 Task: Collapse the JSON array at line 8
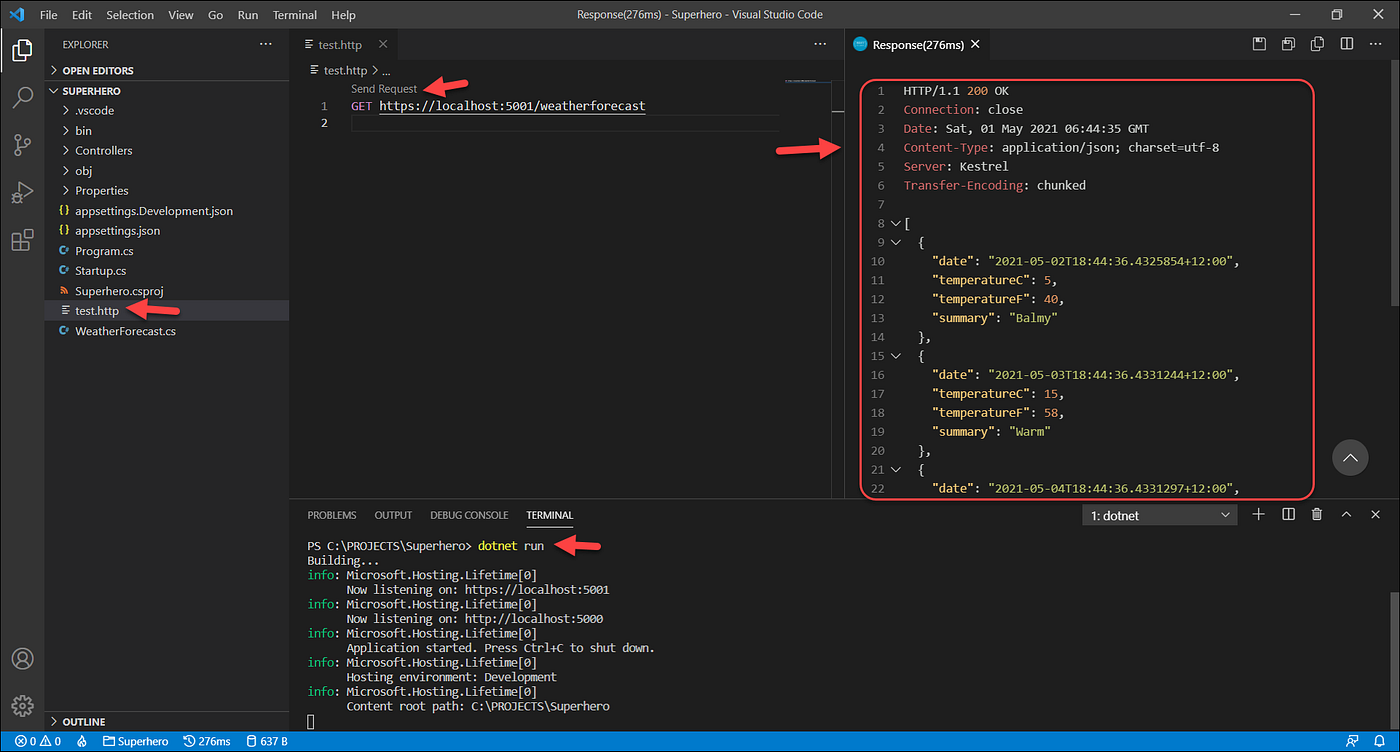[895, 223]
